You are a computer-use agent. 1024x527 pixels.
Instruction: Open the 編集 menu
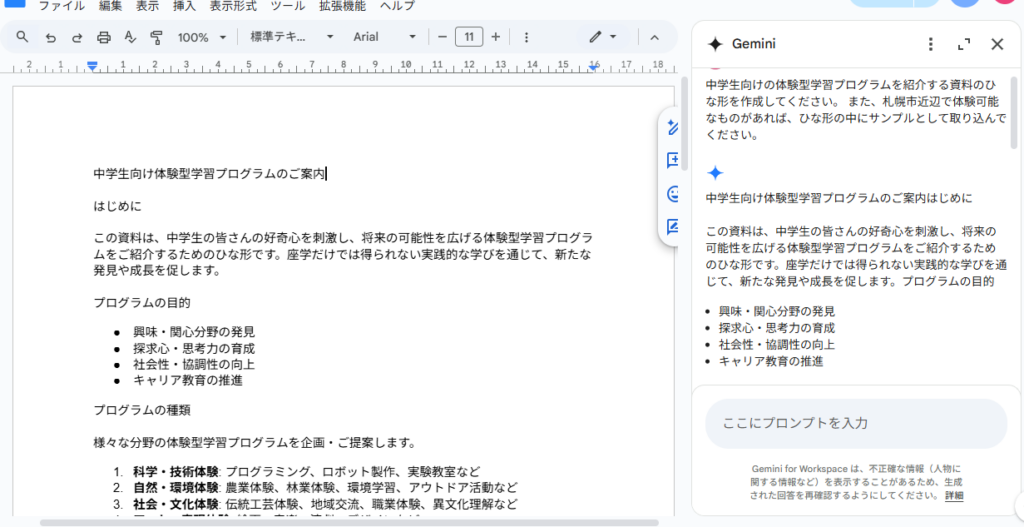tap(110, 7)
